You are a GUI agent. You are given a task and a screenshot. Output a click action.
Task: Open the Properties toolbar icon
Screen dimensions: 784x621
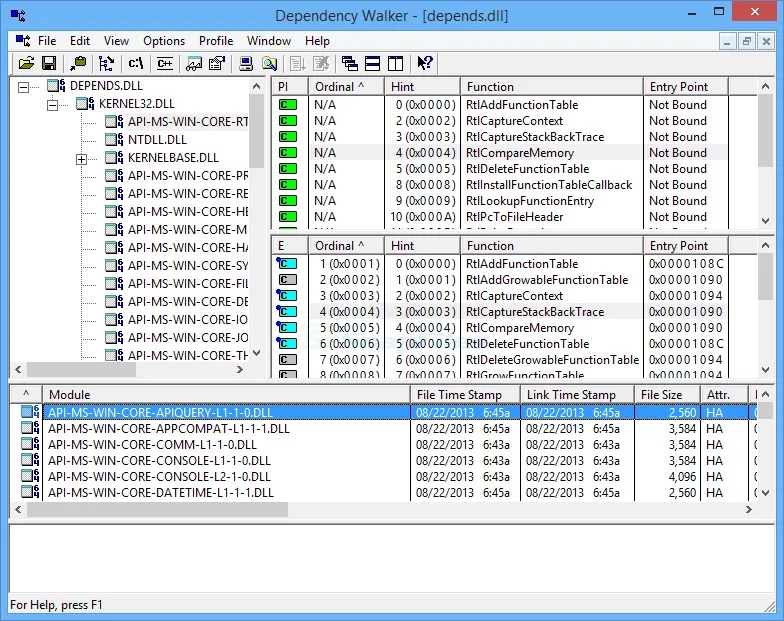click(217, 64)
